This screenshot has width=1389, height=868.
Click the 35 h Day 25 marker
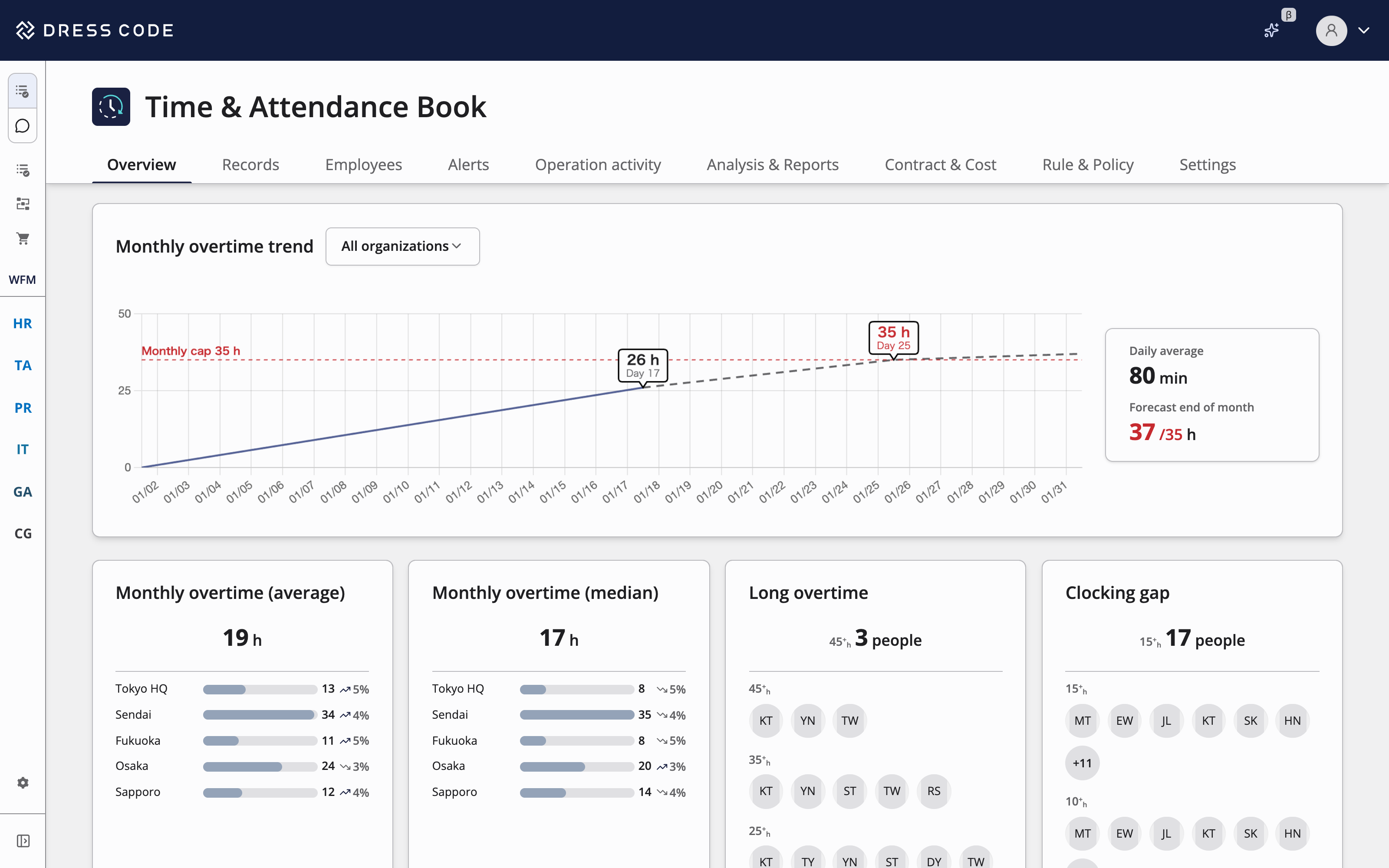pyautogui.click(x=893, y=338)
